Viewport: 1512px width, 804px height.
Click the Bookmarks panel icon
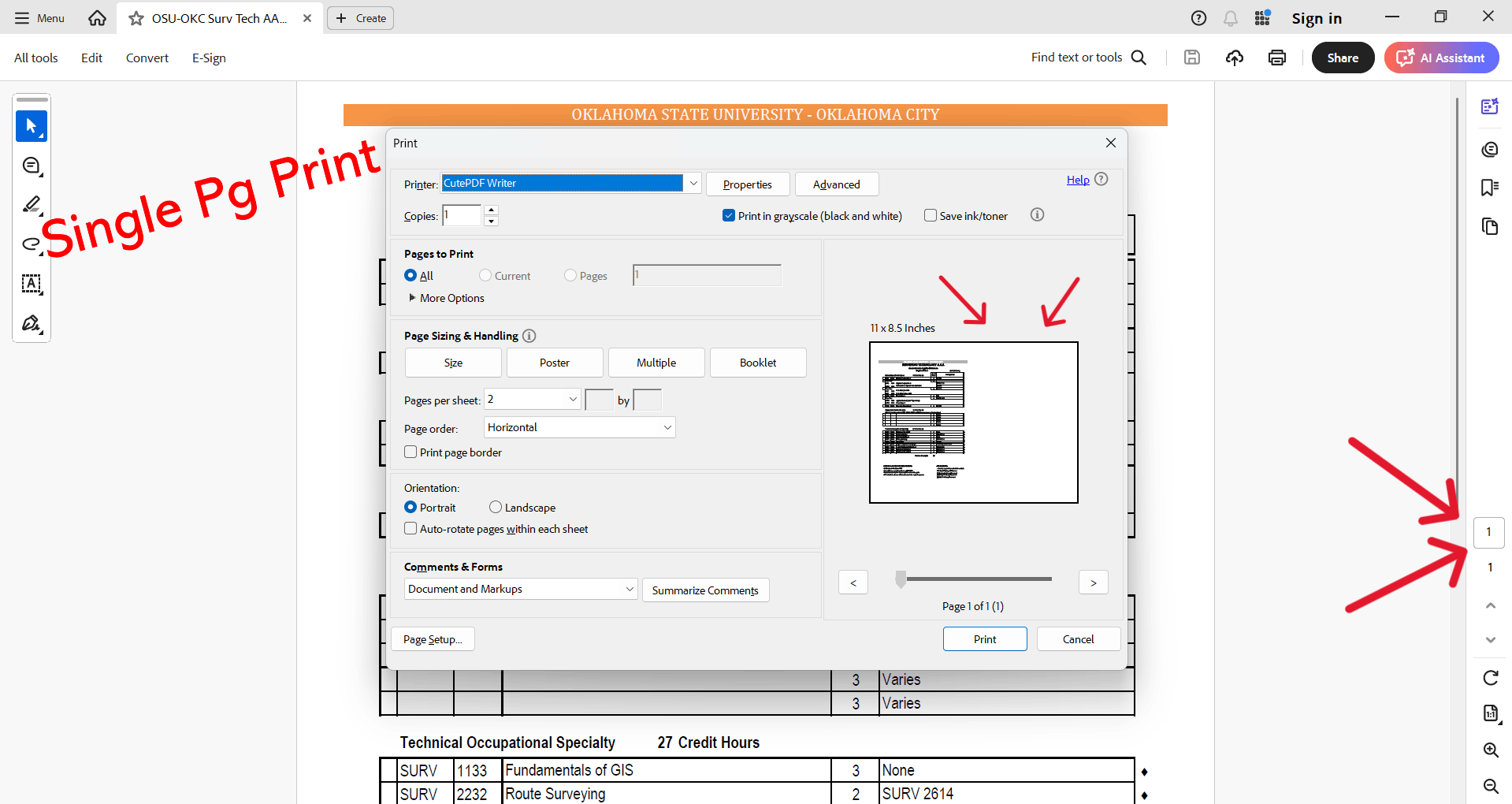[1489, 188]
